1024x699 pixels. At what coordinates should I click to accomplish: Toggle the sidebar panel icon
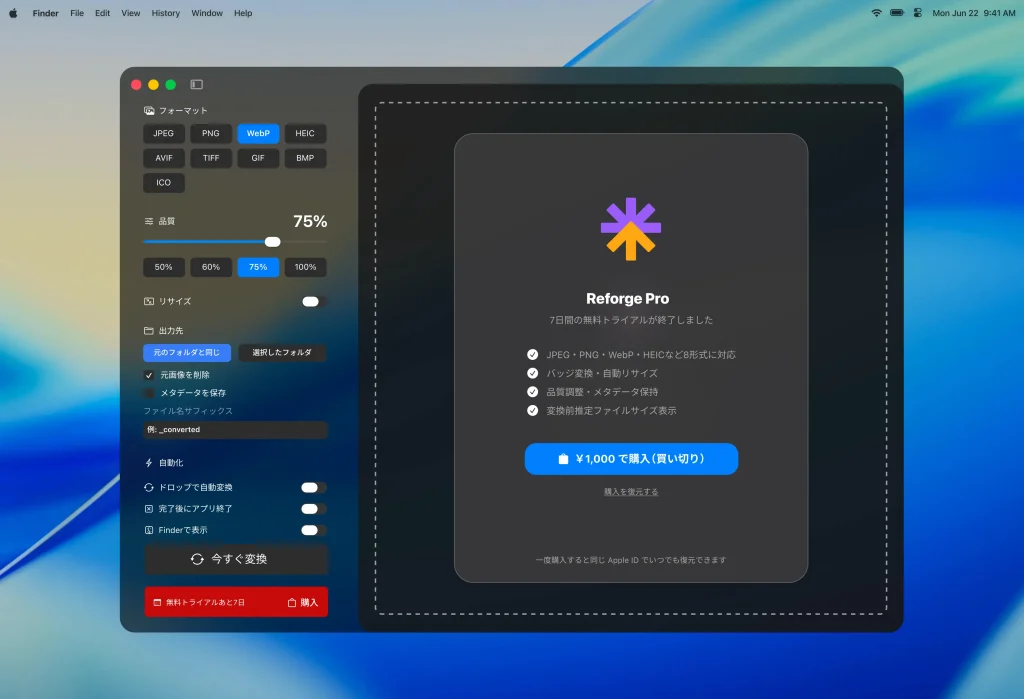click(196, 85)
